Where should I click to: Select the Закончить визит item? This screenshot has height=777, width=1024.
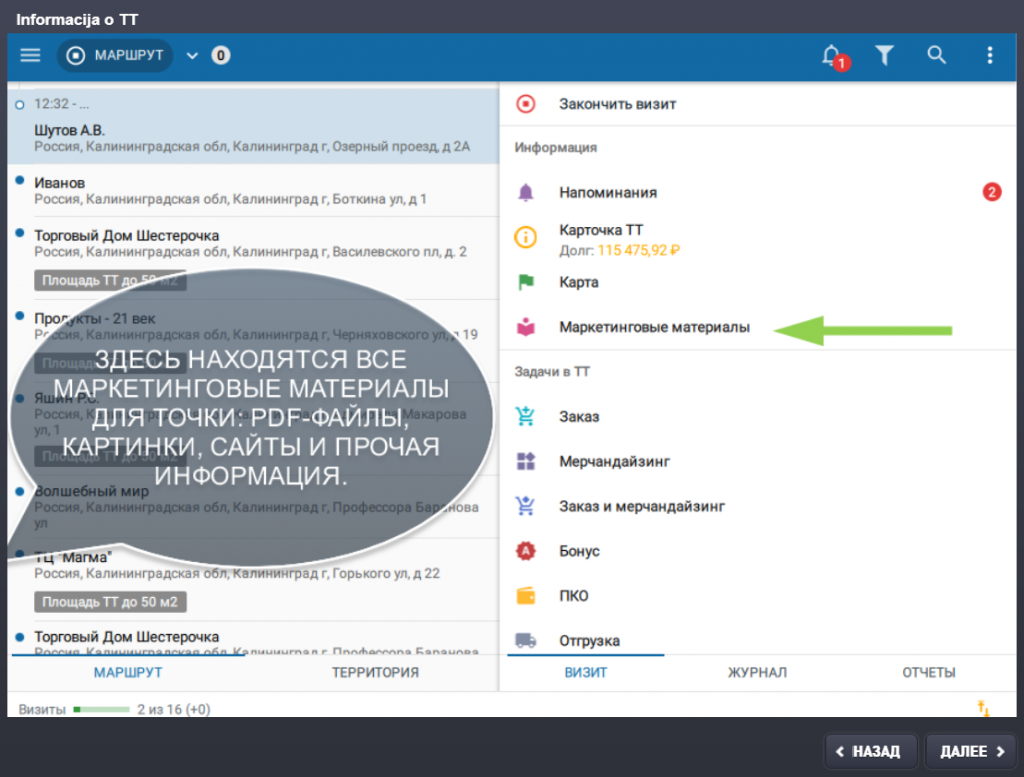pyautogui.click(x=758, y=104)
